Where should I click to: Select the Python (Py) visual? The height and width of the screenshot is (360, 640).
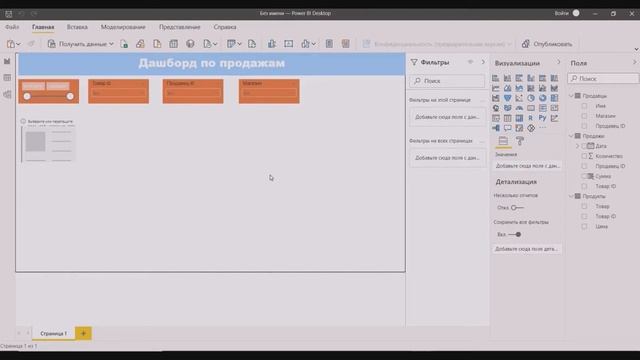point(542,118)
